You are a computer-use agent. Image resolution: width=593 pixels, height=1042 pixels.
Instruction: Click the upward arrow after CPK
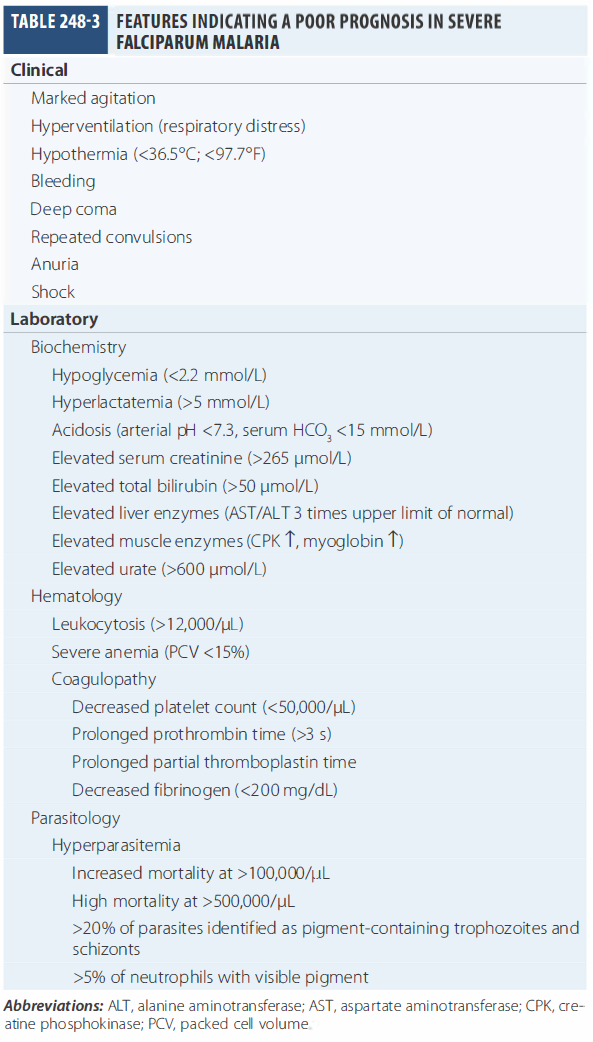[x=289, y=540]
